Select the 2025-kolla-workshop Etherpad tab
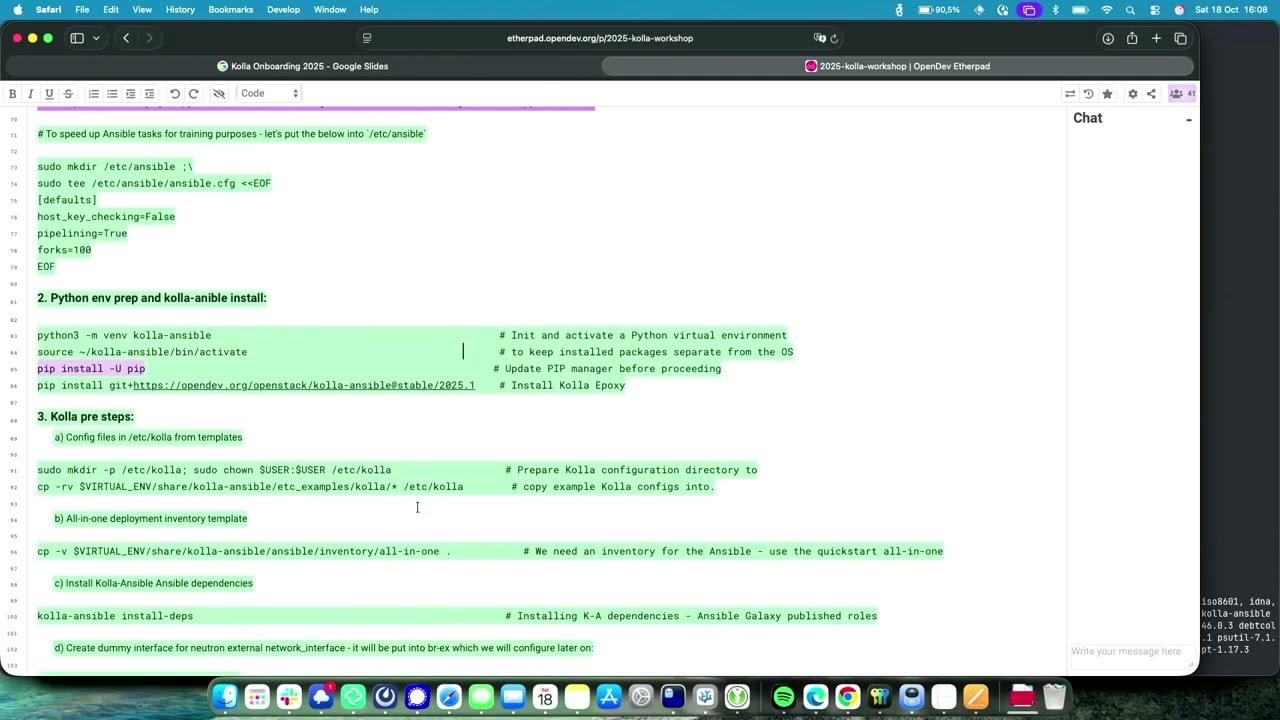This screenshot has height=720, width=1280. pyautogui.click(x=897, y=66)
